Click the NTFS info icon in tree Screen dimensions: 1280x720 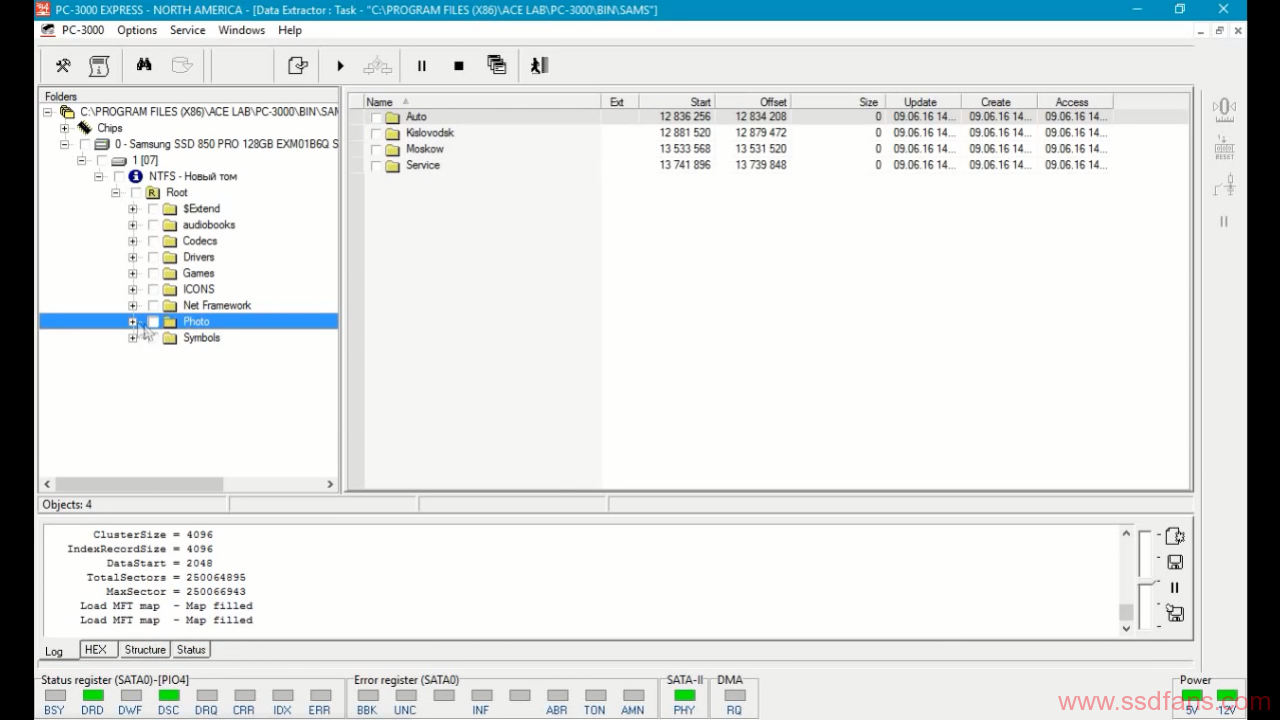pos(136,176)
